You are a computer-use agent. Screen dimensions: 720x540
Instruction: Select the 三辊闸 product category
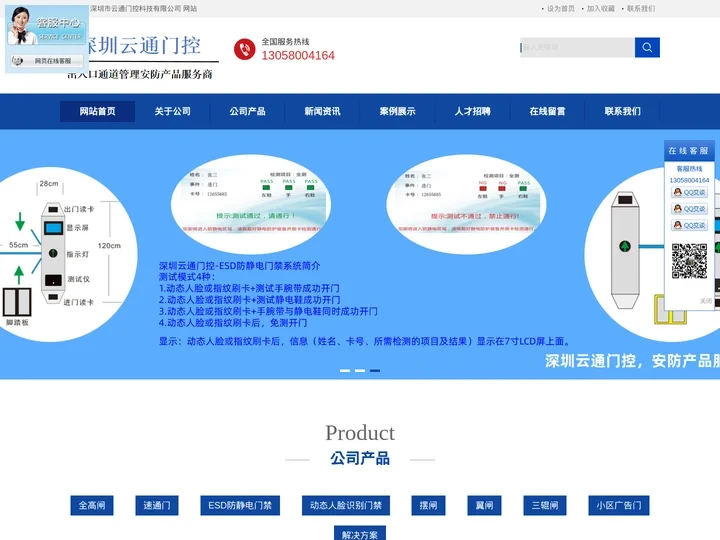pyautogui.click(x=545, y=506)
